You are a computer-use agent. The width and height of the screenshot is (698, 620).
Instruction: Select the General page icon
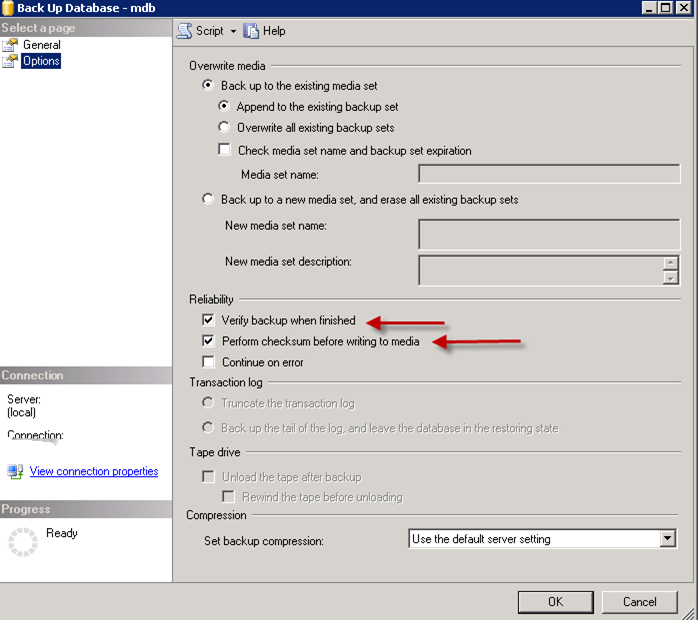(10, 45)
